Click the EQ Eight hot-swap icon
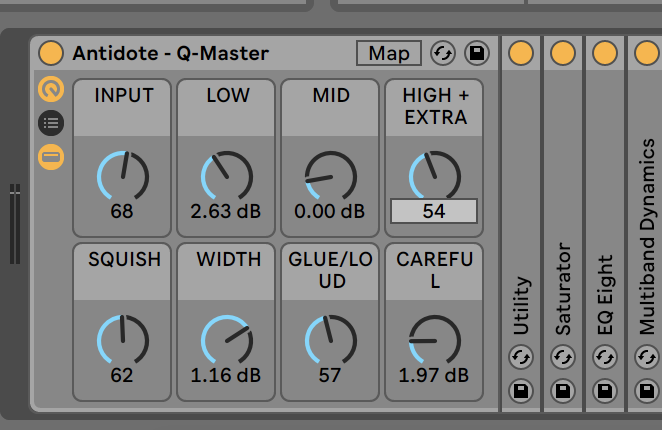This screenshot has width=662, height=430. pyautogui.click(x=604, y=357)
